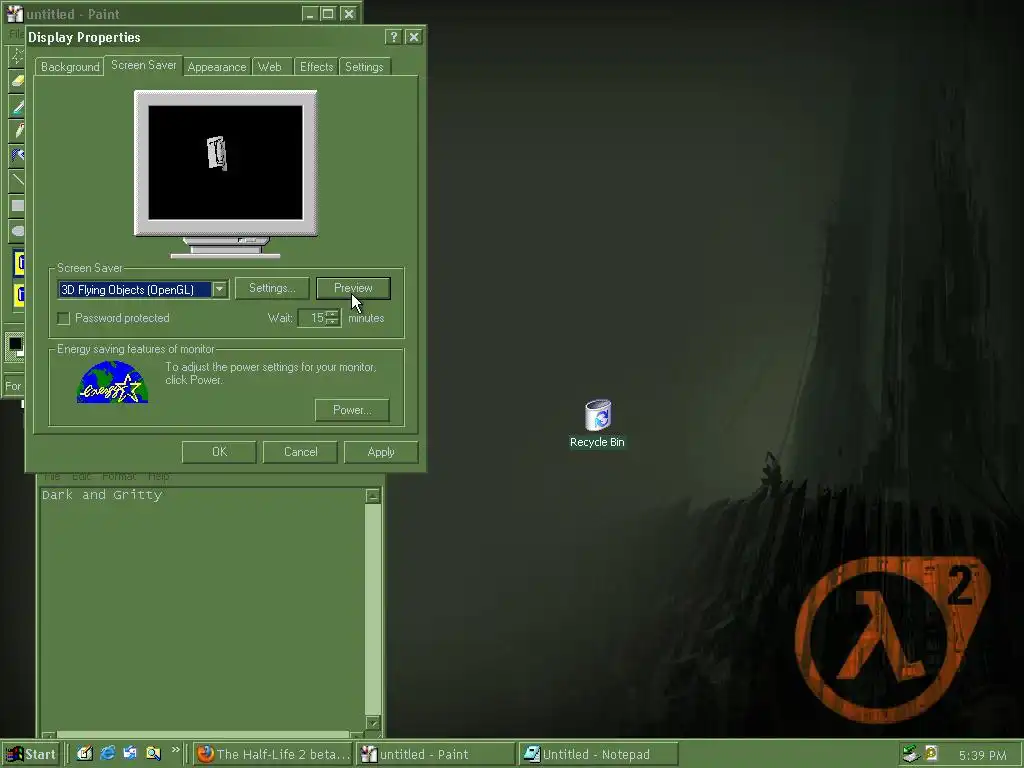Click OK in Display Properties
Viewport: 1024px width, 768px height.
[219, 452]
